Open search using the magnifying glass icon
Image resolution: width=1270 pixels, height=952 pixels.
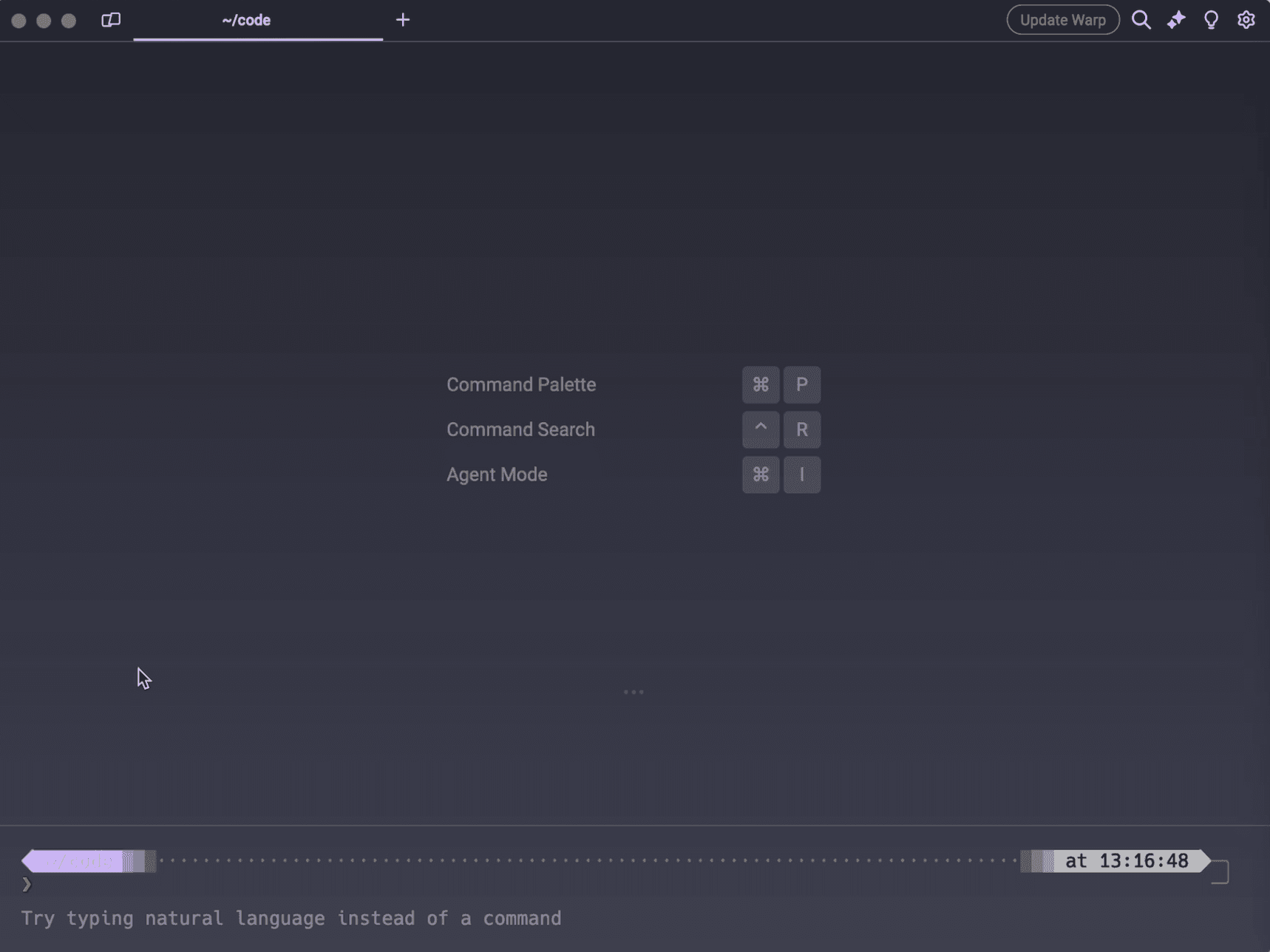pos(1141,20)
